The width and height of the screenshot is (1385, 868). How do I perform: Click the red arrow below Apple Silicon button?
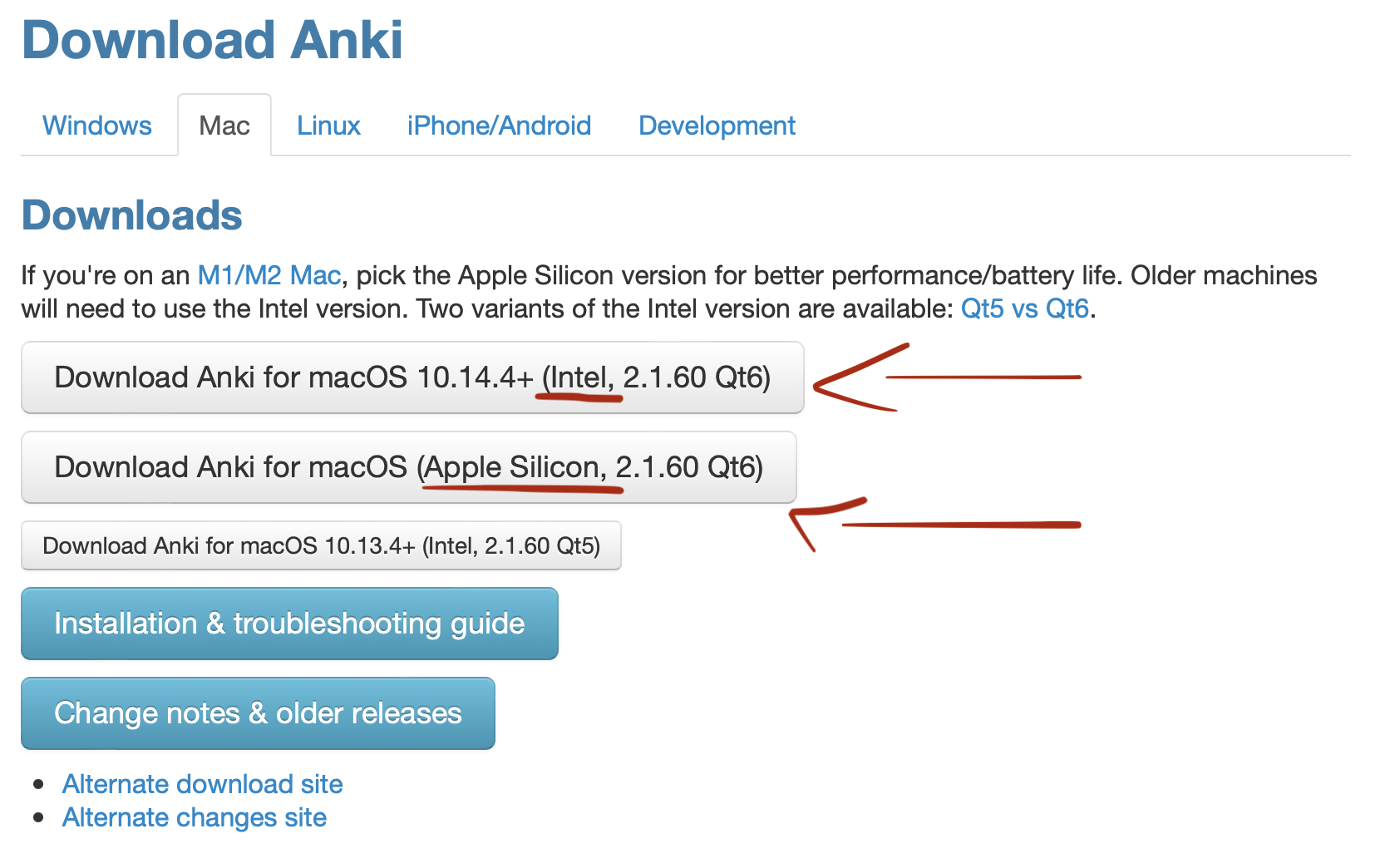click(934, 525)
